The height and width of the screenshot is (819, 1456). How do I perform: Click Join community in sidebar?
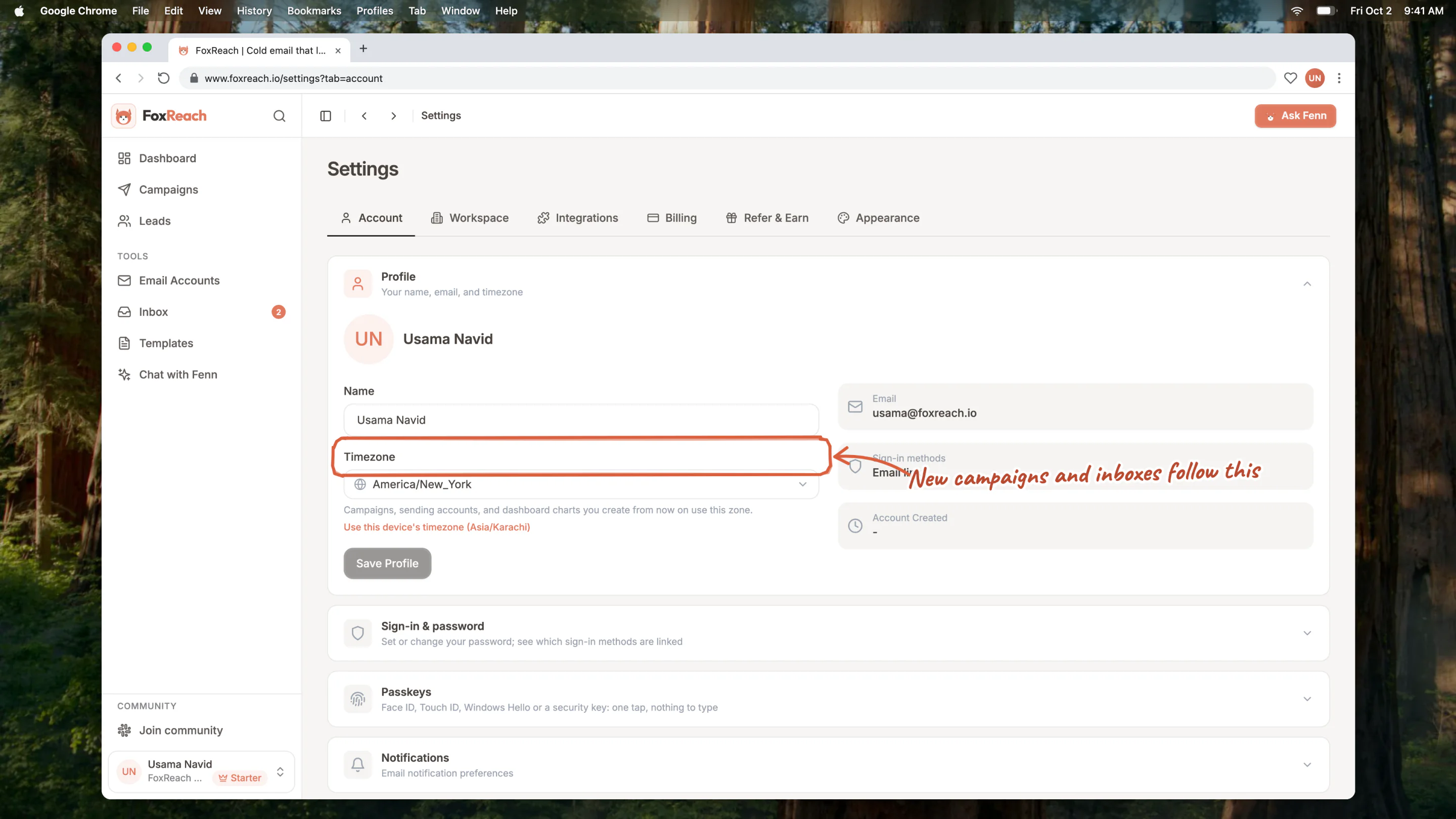201,730
